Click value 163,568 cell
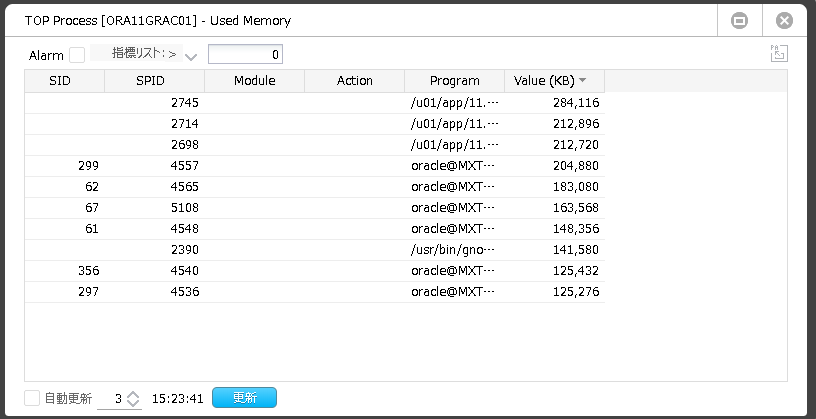Screen dimensions: 816x419 tap(554, 208)
